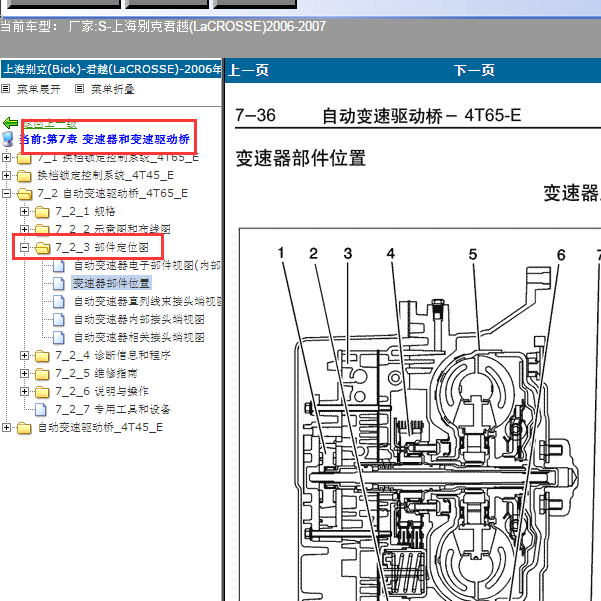Open 自动变速器相关接头端视图 item
601x601 pixels.
139,337
